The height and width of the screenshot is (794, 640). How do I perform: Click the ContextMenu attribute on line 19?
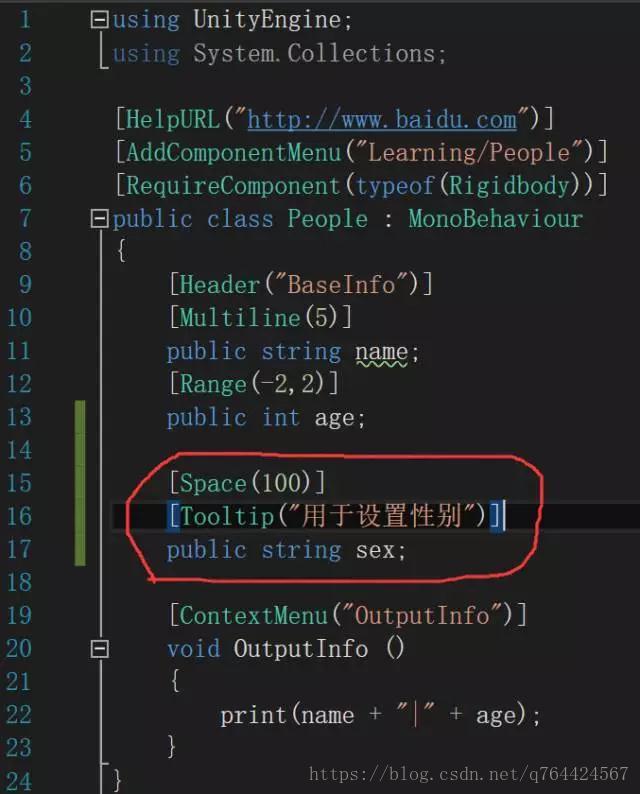pyautogui.click(x=348, y=616)
